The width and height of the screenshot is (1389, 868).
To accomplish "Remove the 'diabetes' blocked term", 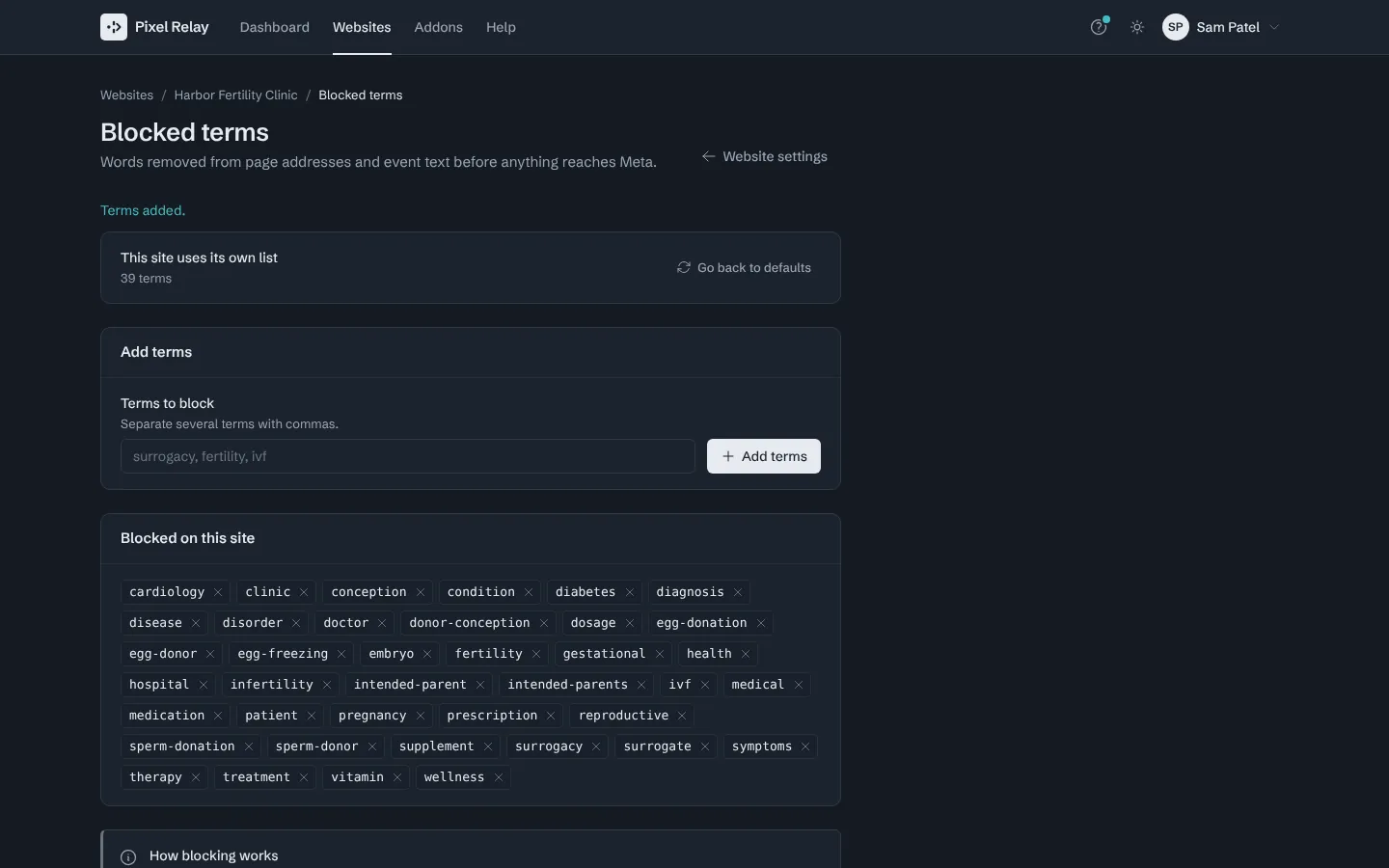I will coord(630,592).
